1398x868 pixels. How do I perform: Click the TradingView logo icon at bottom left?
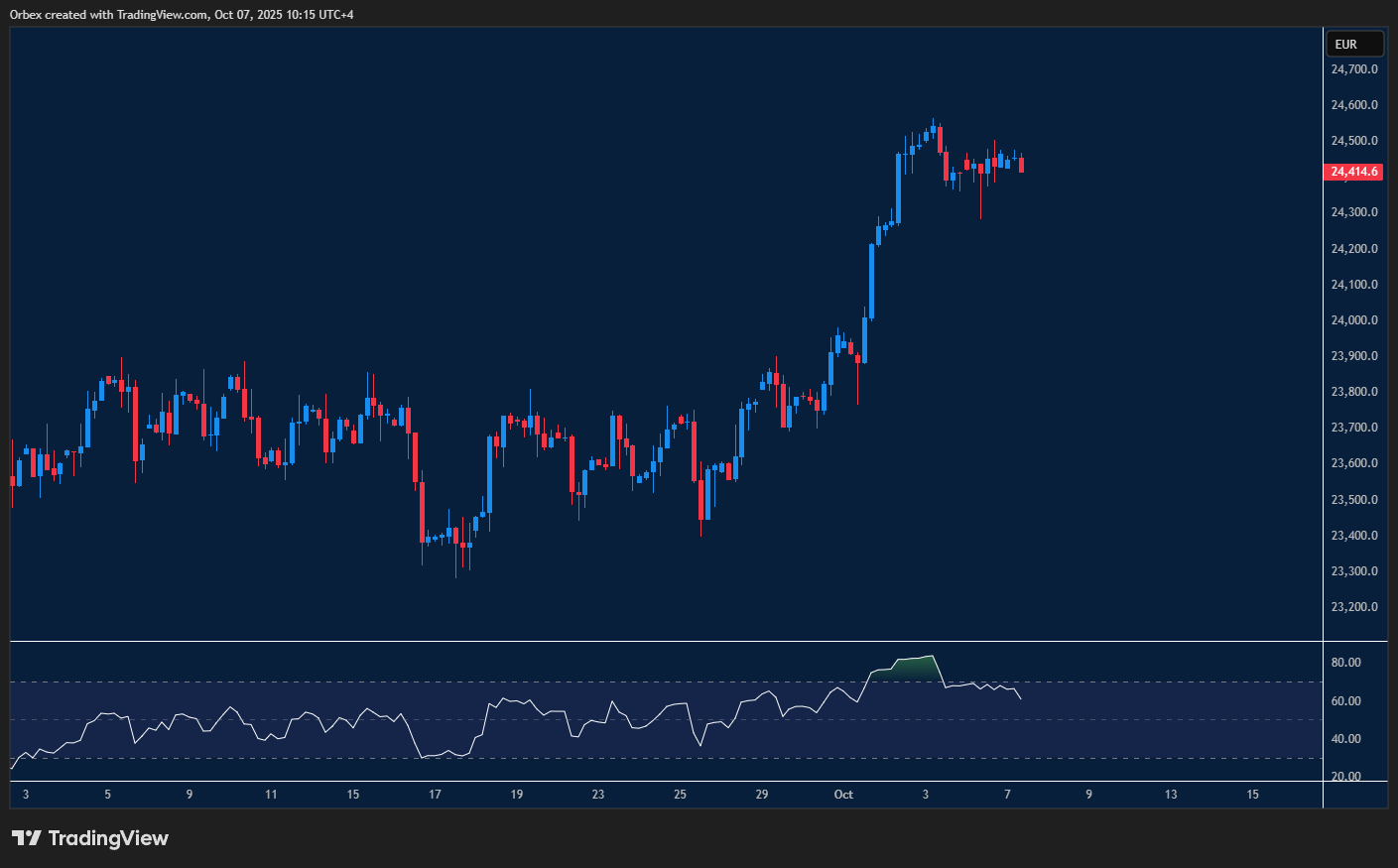27,838
